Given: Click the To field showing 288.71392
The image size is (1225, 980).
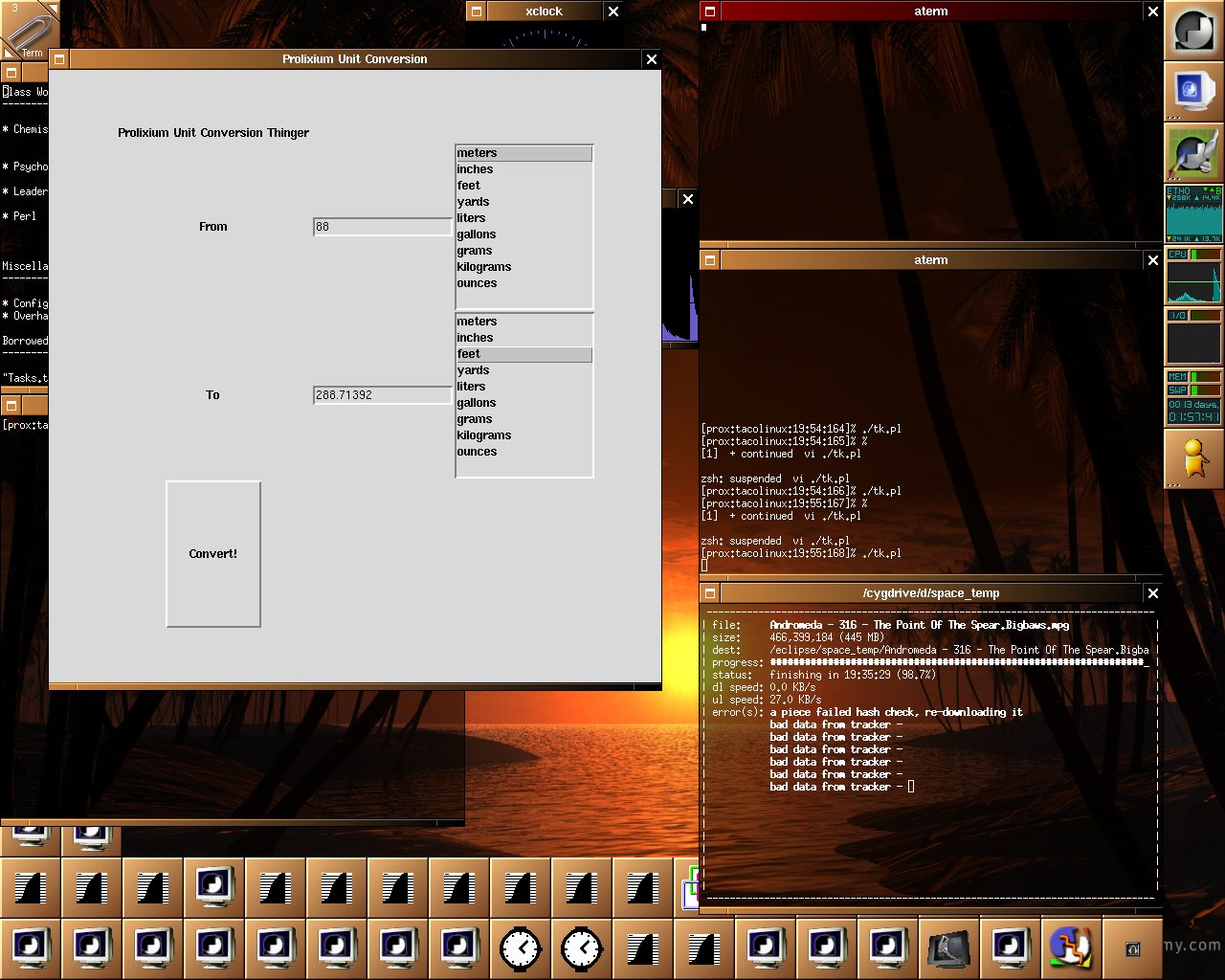Looking at the screenshot, I should click(x=382, y=395).
